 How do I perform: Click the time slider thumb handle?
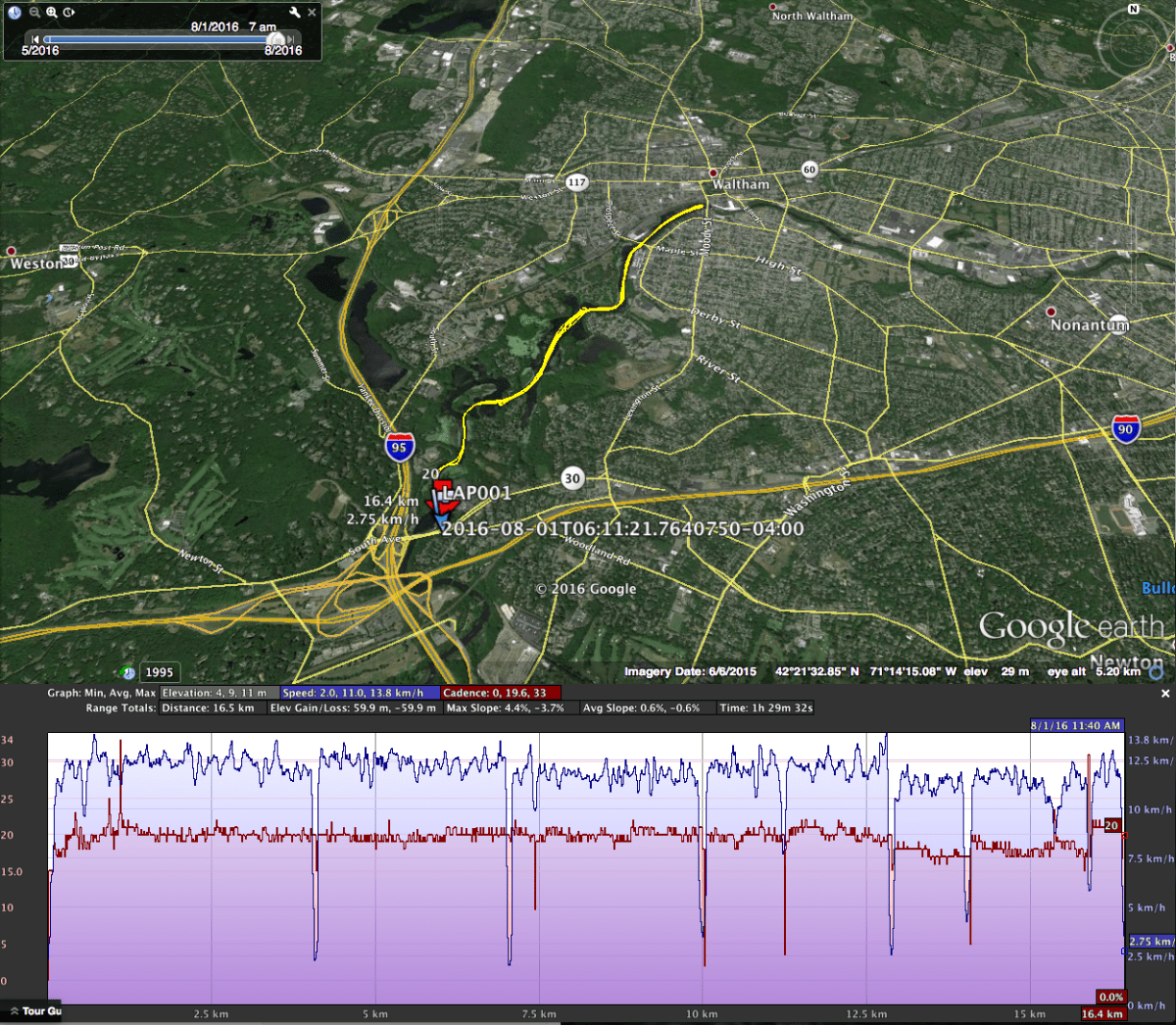[275, 39]
